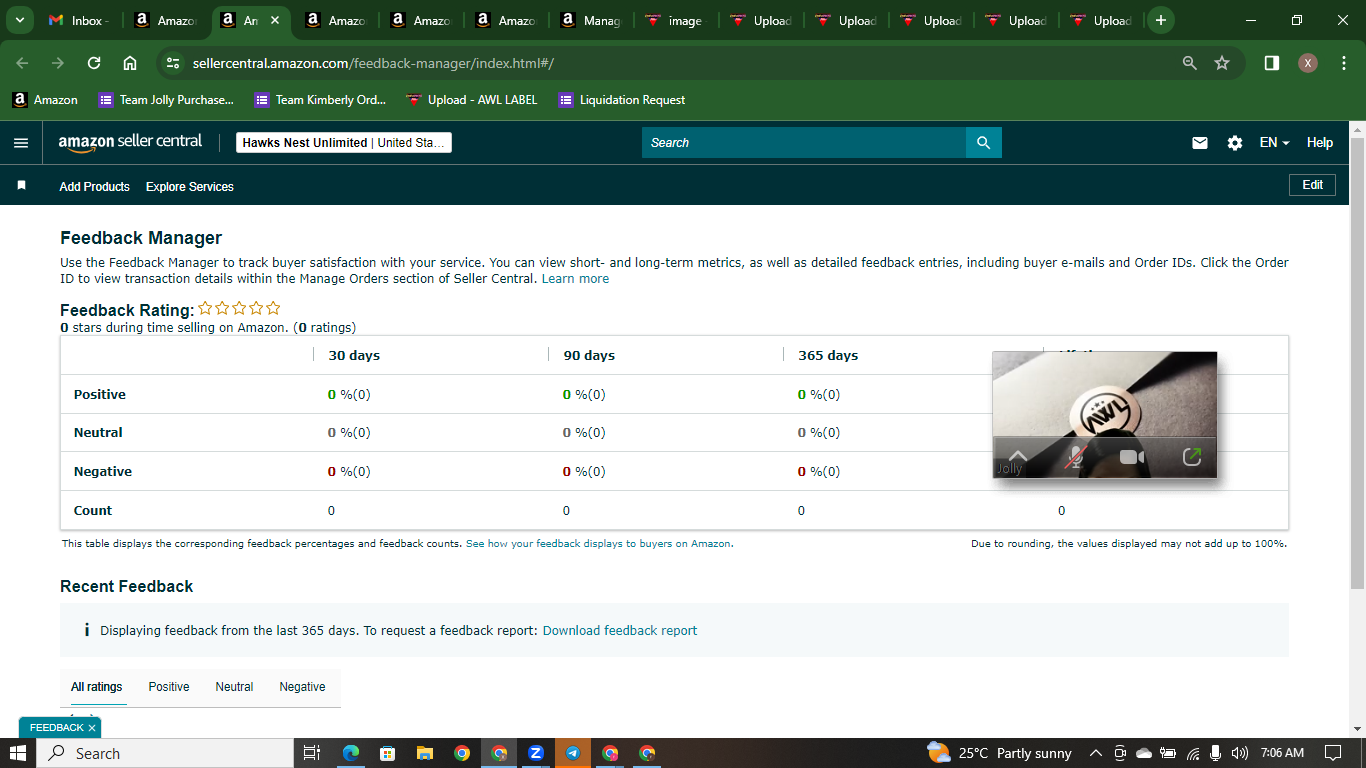This screenshot has width=1366, height=768.
Task: Open the Windows Start menu
Action: 18,753
